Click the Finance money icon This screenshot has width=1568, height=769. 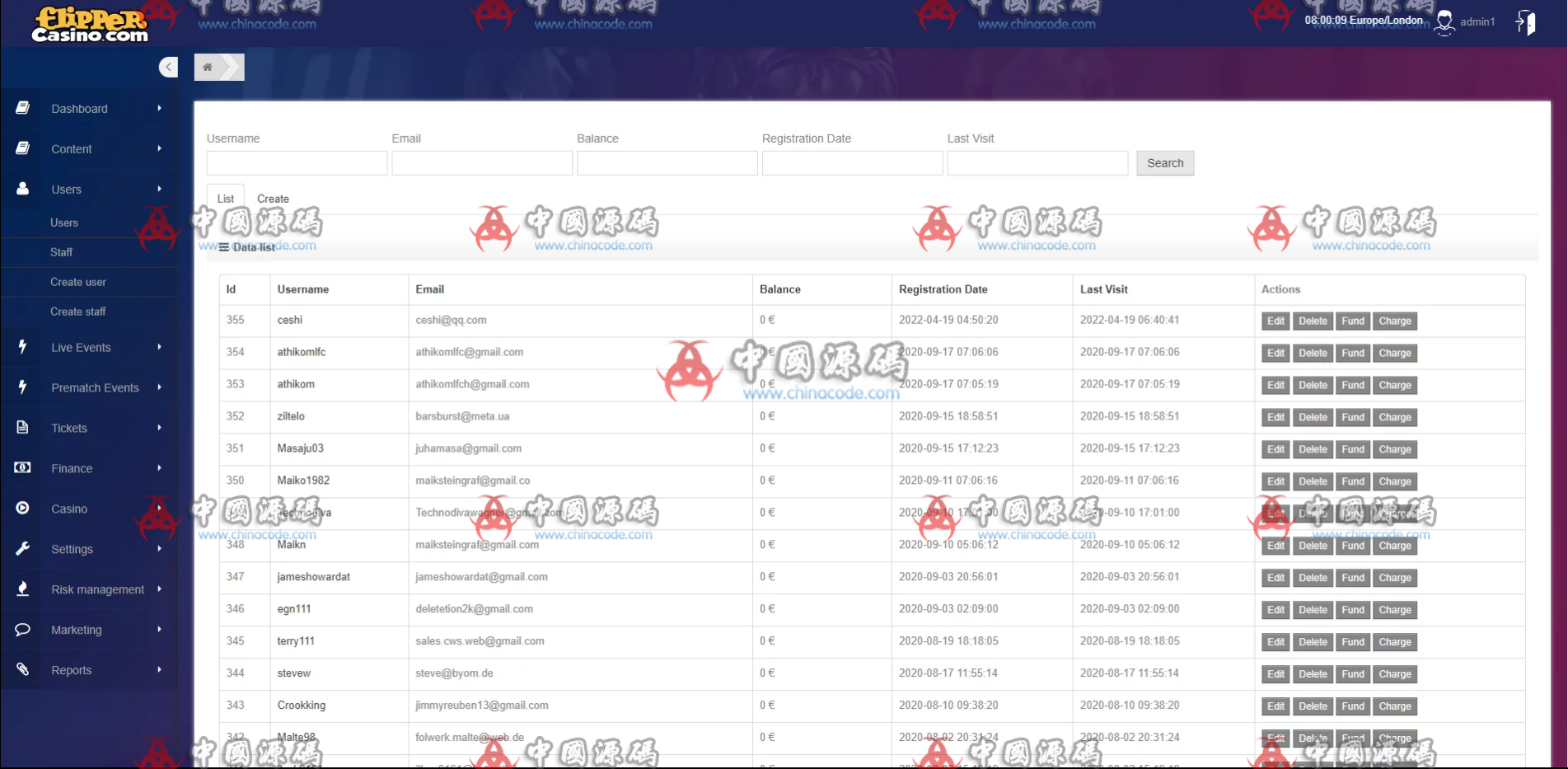[x=23, y=468]
